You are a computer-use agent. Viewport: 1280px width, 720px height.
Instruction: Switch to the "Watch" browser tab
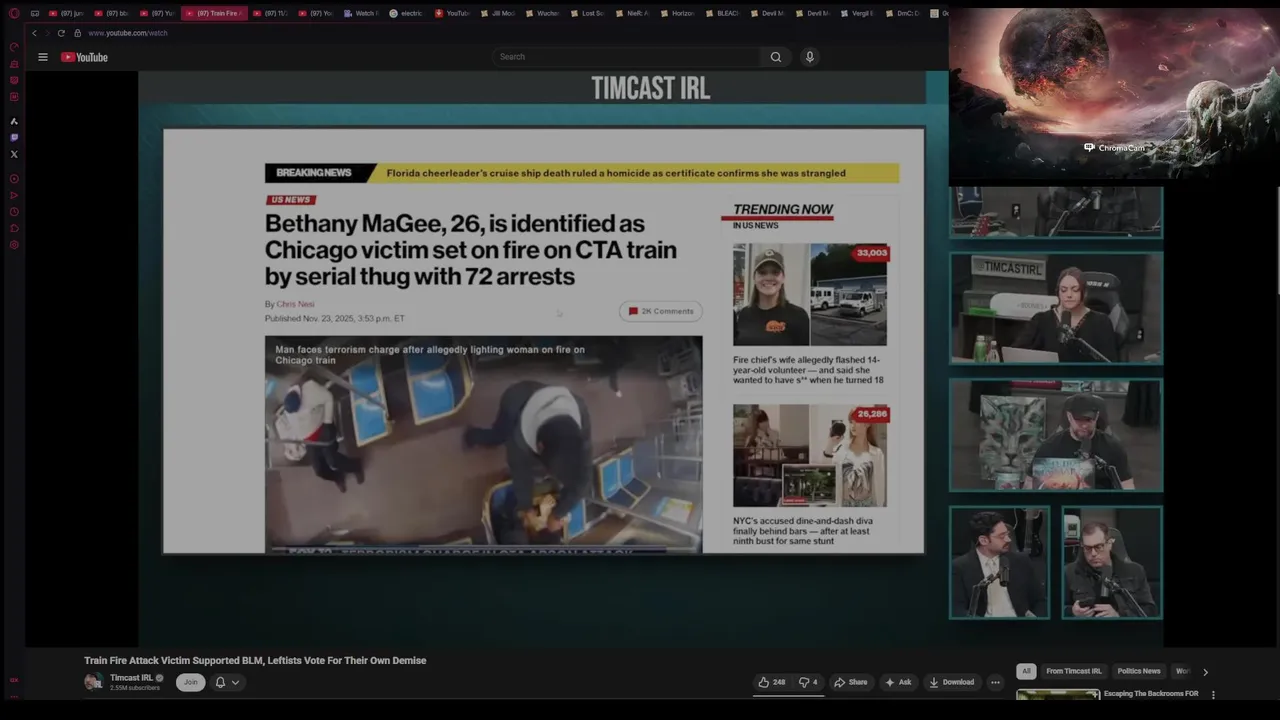360,13
